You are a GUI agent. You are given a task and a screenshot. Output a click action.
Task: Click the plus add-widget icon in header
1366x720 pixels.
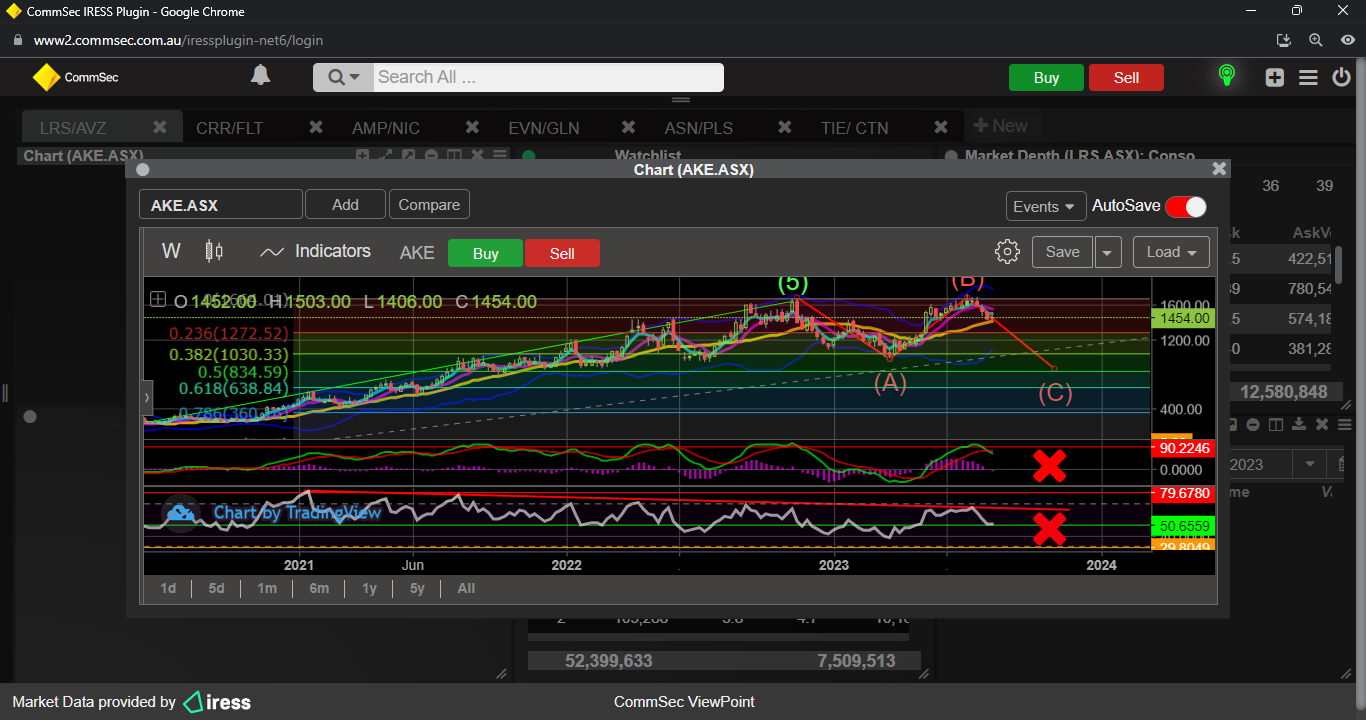tap(1274, 77)
